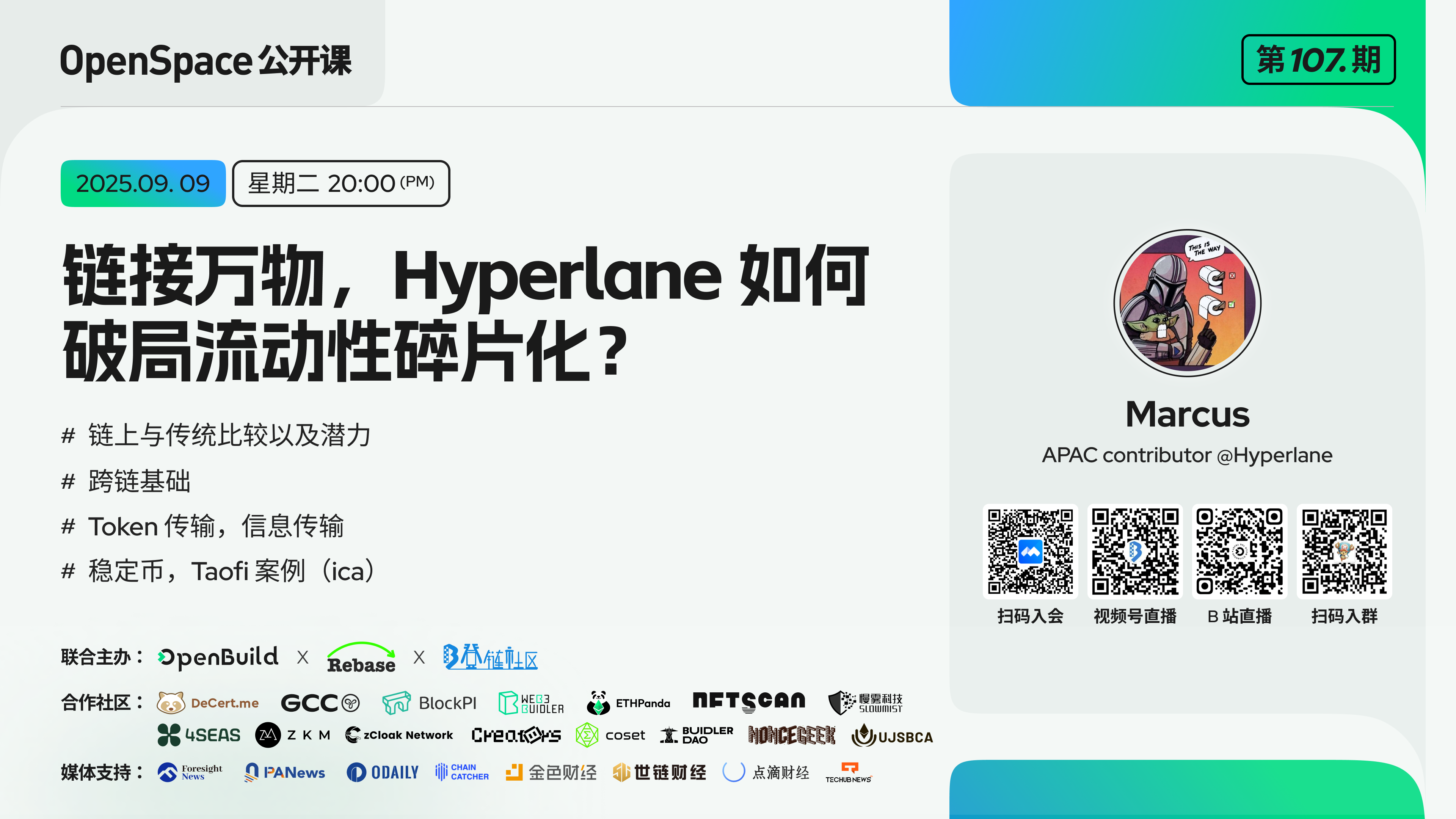Click the 破局流动性碎片化？ title line
The image size is (1456, 819).
345,351
